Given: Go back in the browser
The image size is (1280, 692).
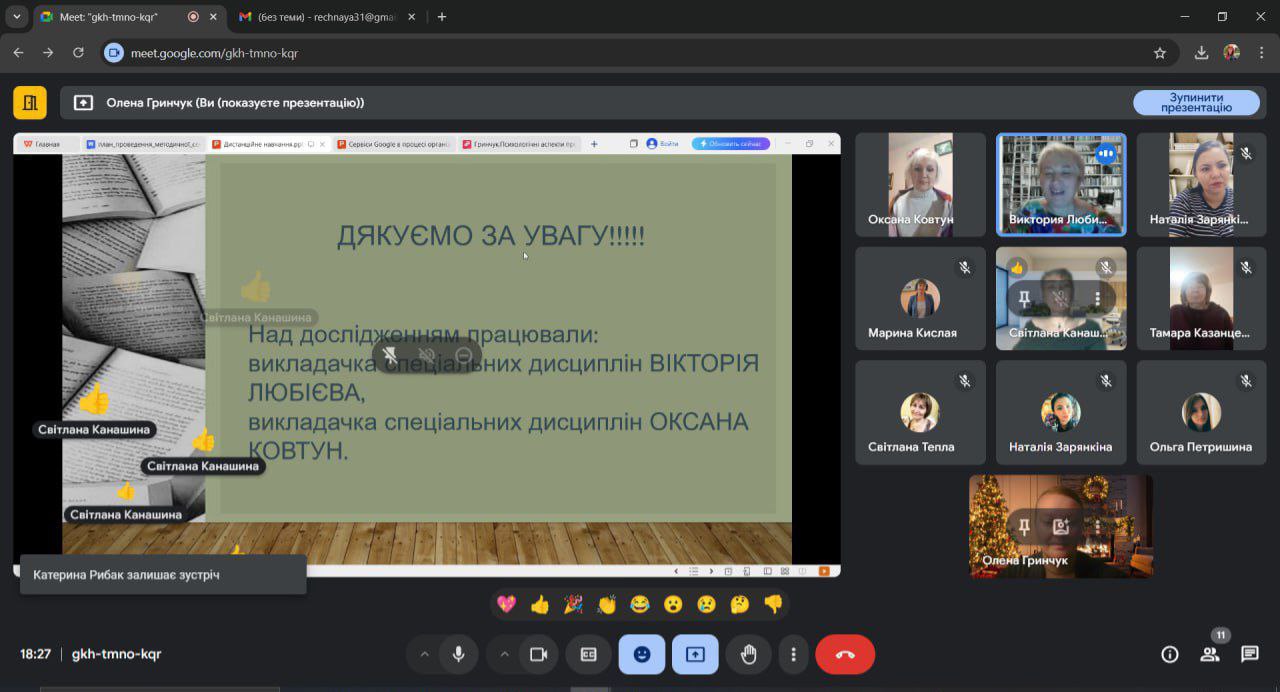Looking at the screenshot, I should click(18, 53).
